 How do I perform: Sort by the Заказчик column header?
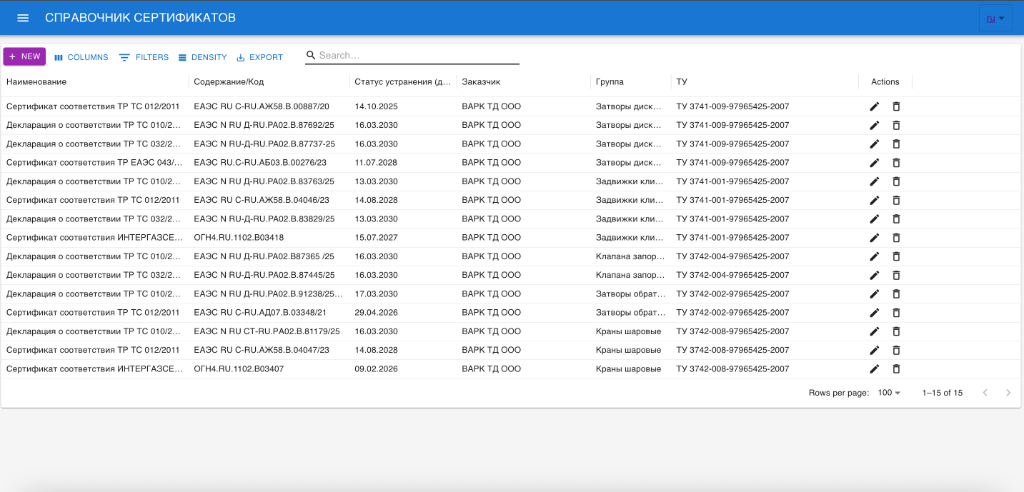point(480,81)
